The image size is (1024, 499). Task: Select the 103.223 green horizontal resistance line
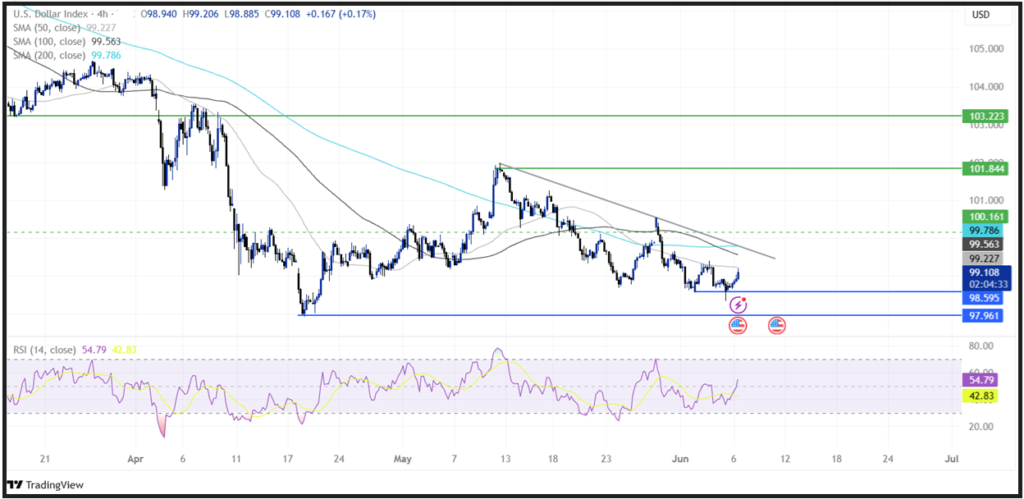(x=483, y=116)
